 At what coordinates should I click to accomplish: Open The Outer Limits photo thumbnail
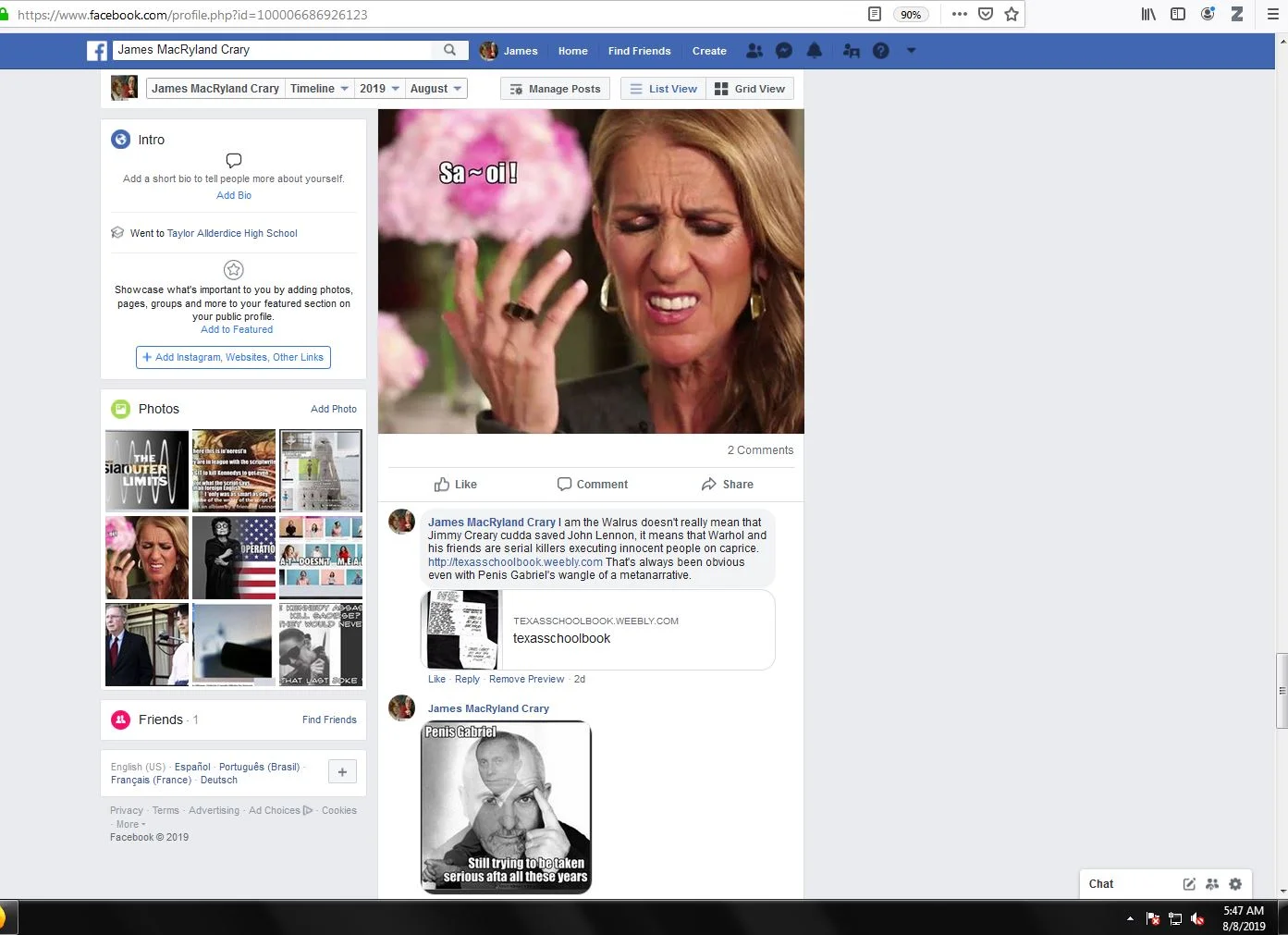click(147, 471)
